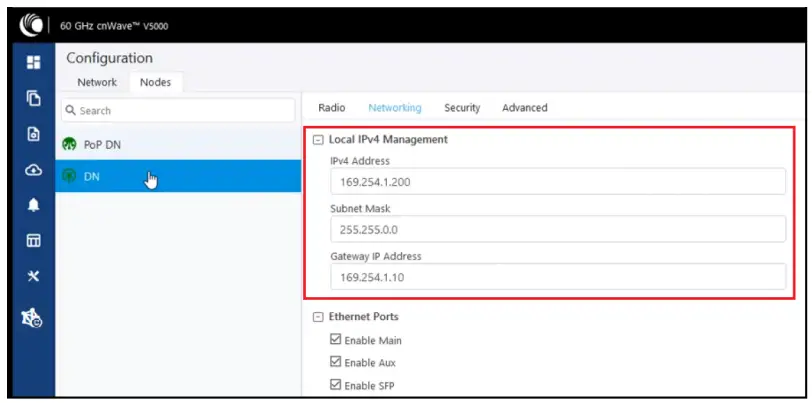Open the tools wrench icon in sidebar
The image size is (812, 403).
[33, 275]
